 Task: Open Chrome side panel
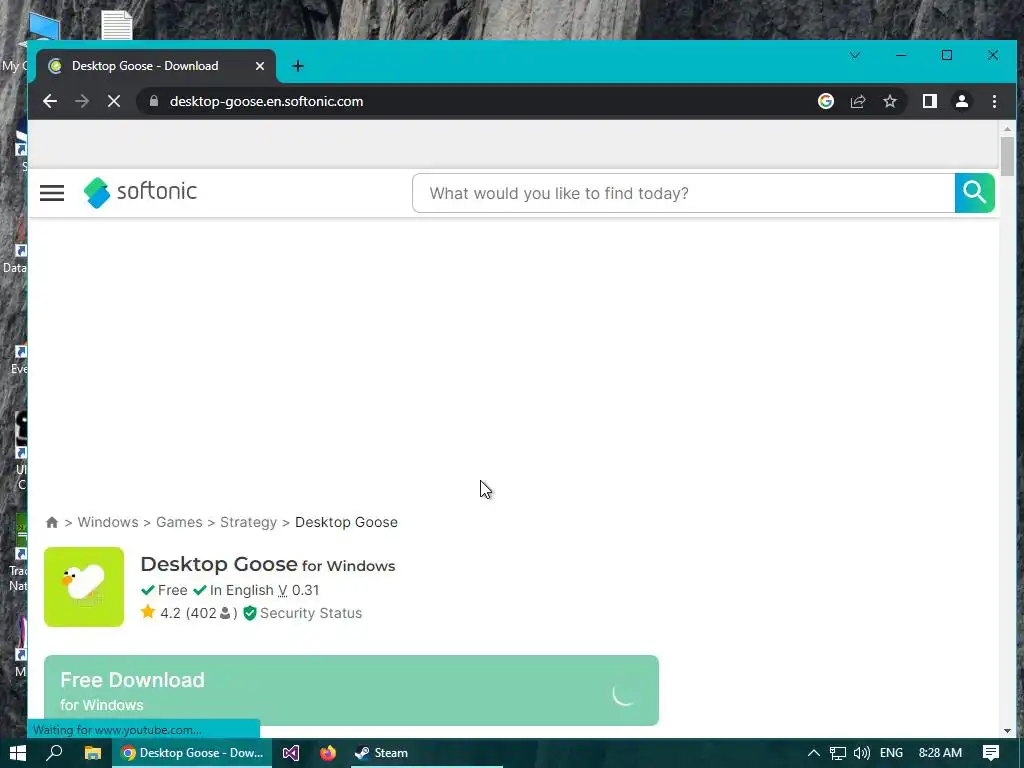coord(930,101)
